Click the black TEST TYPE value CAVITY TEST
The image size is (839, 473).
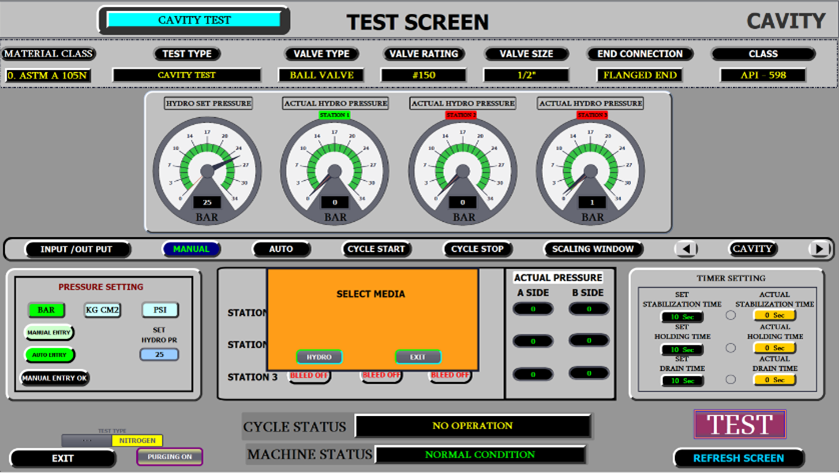click(186, 75)
